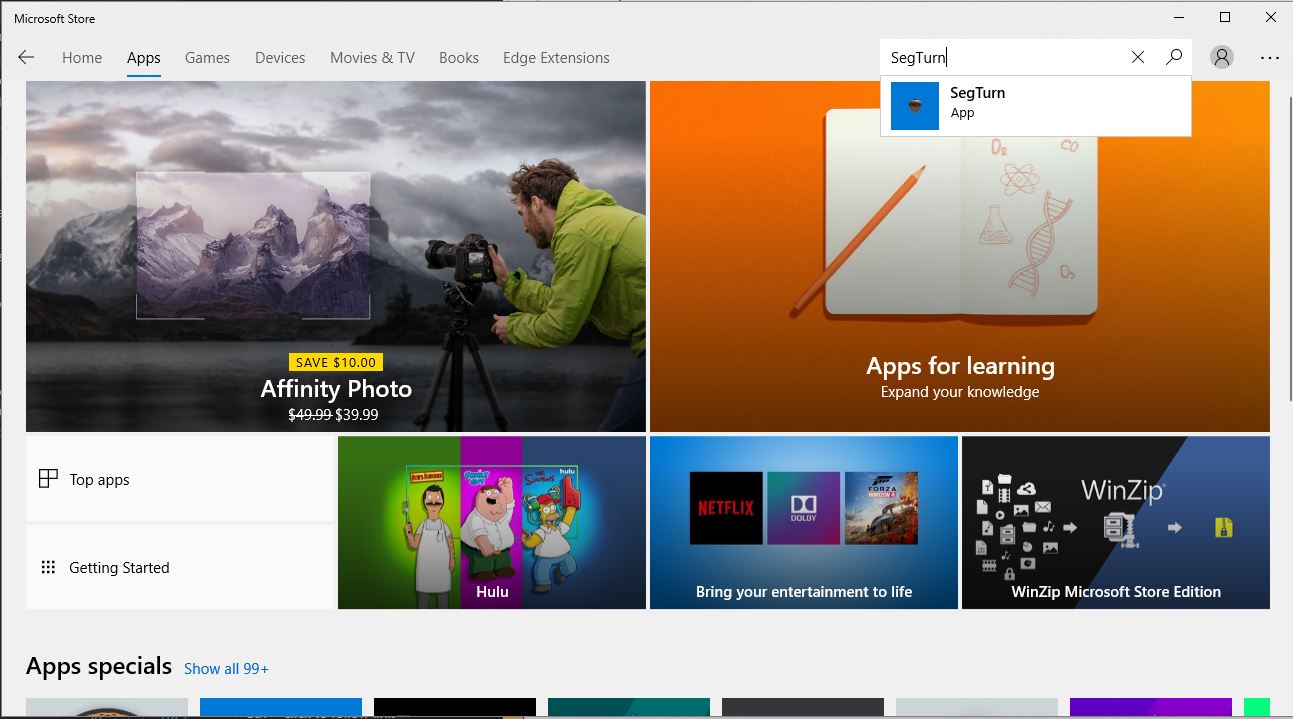Click the Show all 99+ link
1293x719 pixels.
click(x=226, y=668)
